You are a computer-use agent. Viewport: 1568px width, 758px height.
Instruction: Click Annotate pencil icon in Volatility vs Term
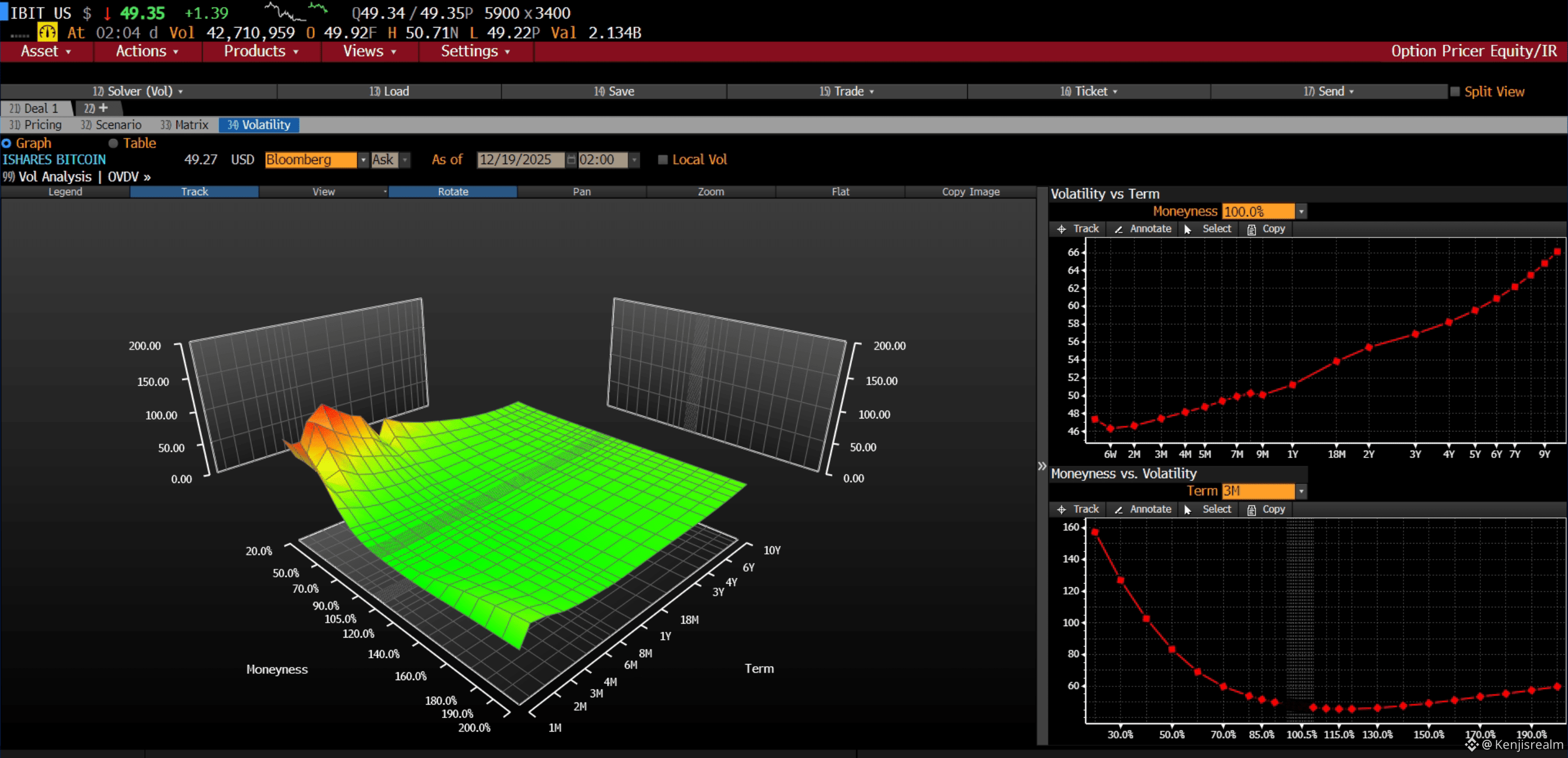1118,229
